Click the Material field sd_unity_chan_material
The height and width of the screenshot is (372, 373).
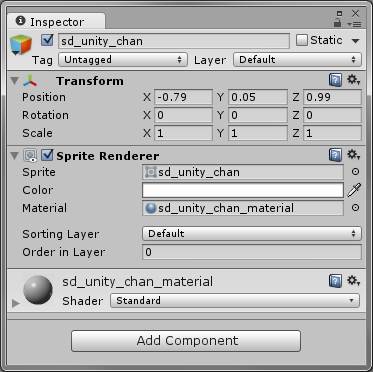pos(243,208)
